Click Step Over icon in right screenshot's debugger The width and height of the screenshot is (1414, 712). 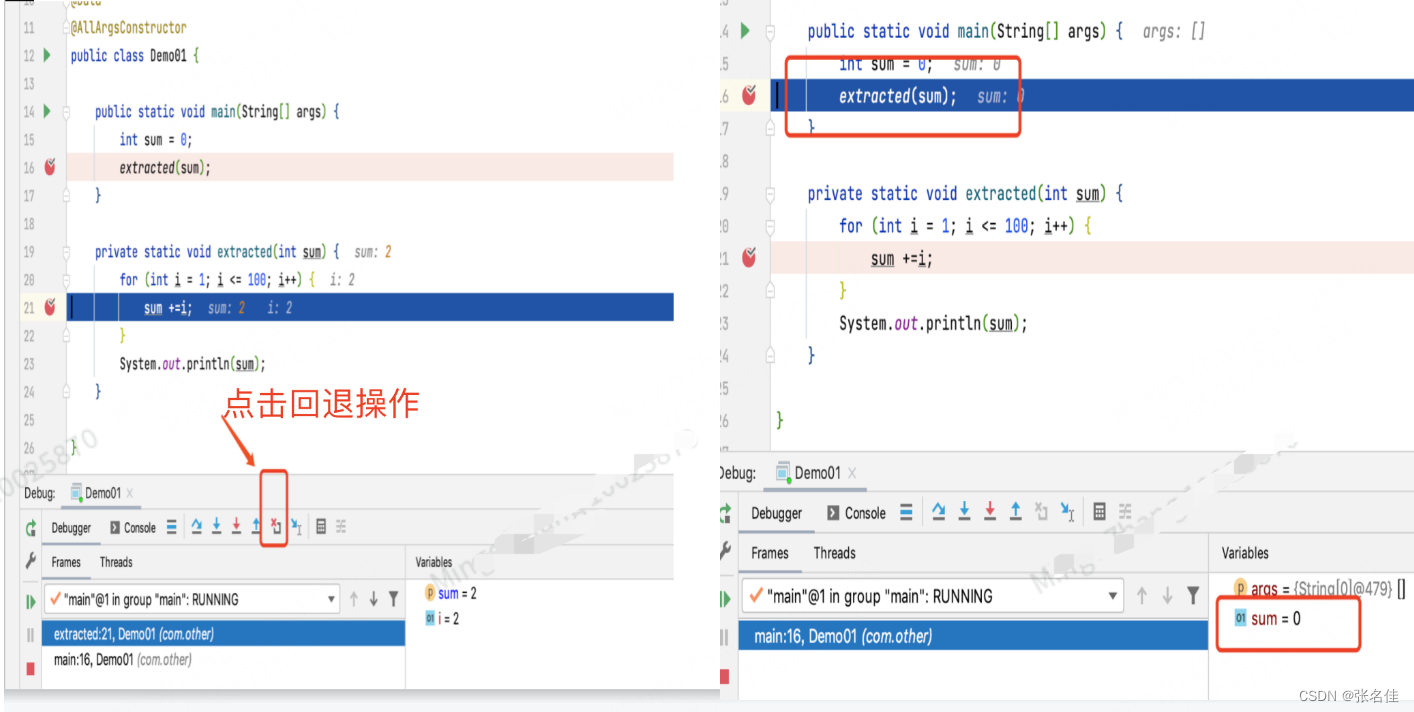[x=938, y=512]
